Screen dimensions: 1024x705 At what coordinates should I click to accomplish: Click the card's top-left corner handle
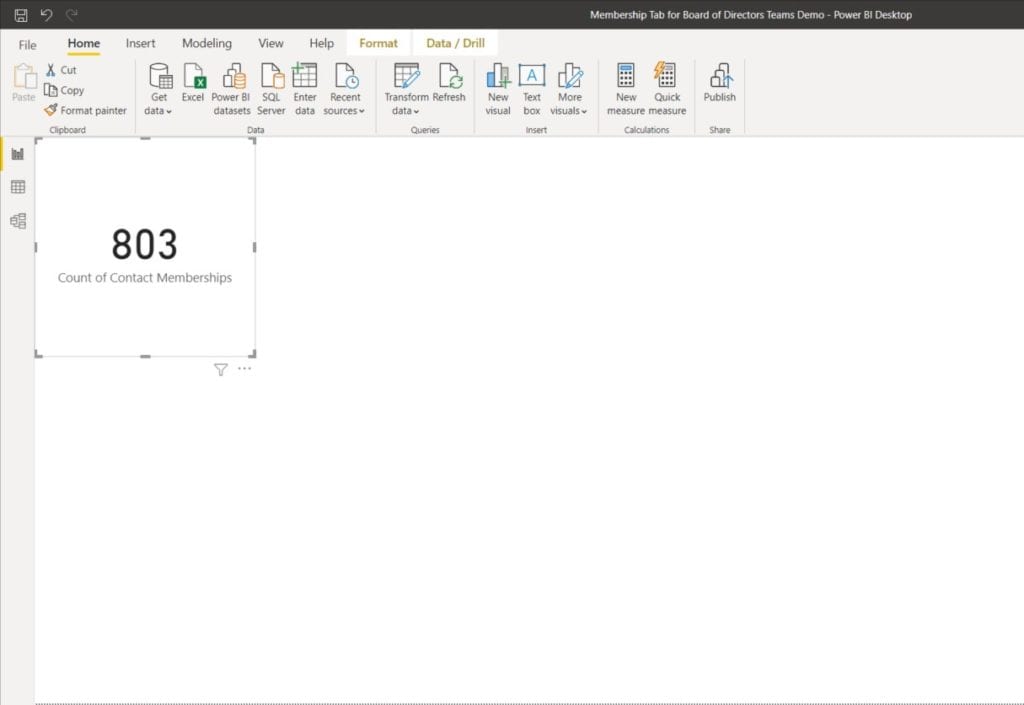(x=39, y=141)
